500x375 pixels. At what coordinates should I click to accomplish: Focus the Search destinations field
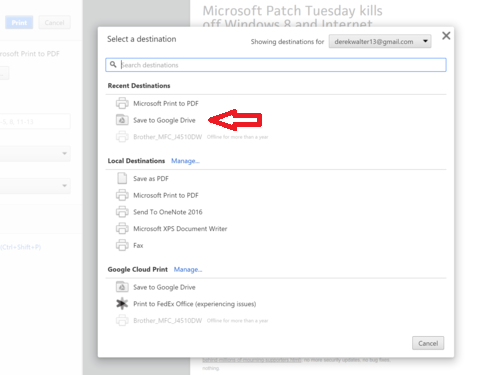click(x=276, y=65)
